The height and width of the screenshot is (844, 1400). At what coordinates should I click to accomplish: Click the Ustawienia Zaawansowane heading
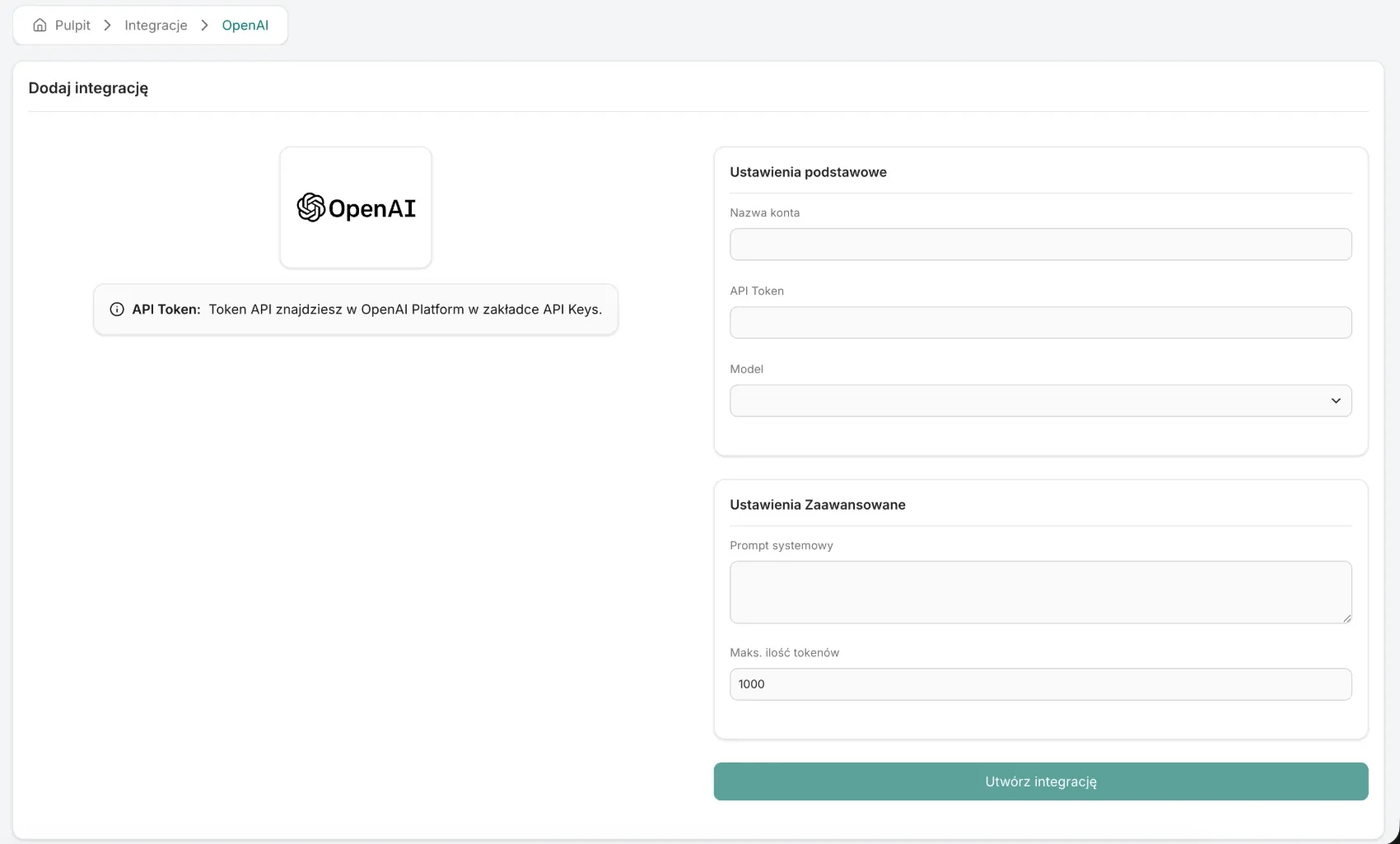click(x=818, y=505)
